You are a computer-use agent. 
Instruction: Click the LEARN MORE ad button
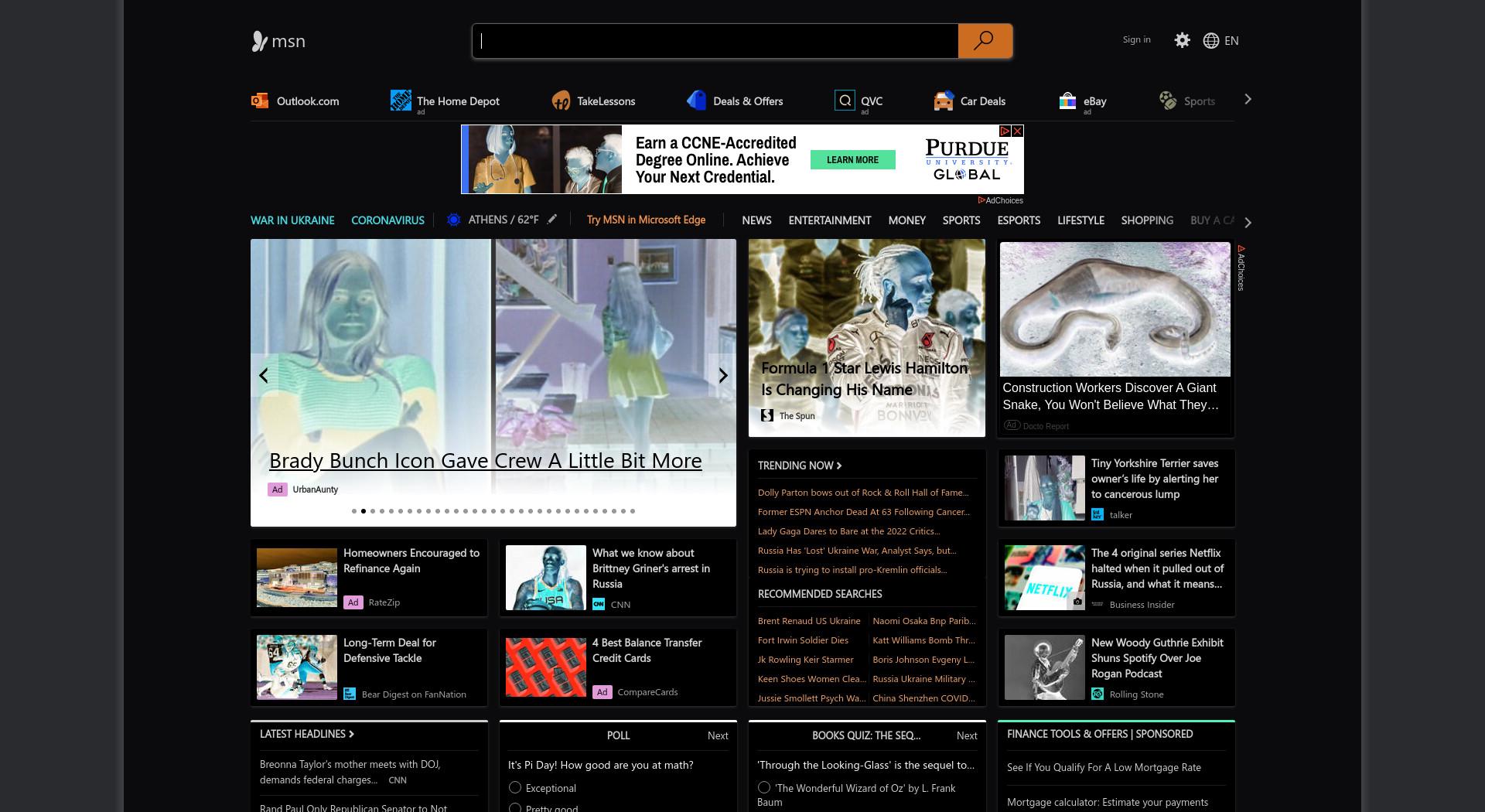[852, 160]
